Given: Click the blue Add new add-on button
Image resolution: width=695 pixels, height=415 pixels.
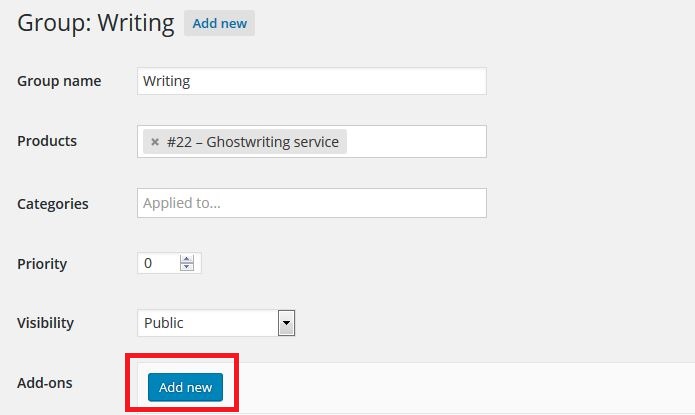Looking at the screenshot, I should click(185, 387).
